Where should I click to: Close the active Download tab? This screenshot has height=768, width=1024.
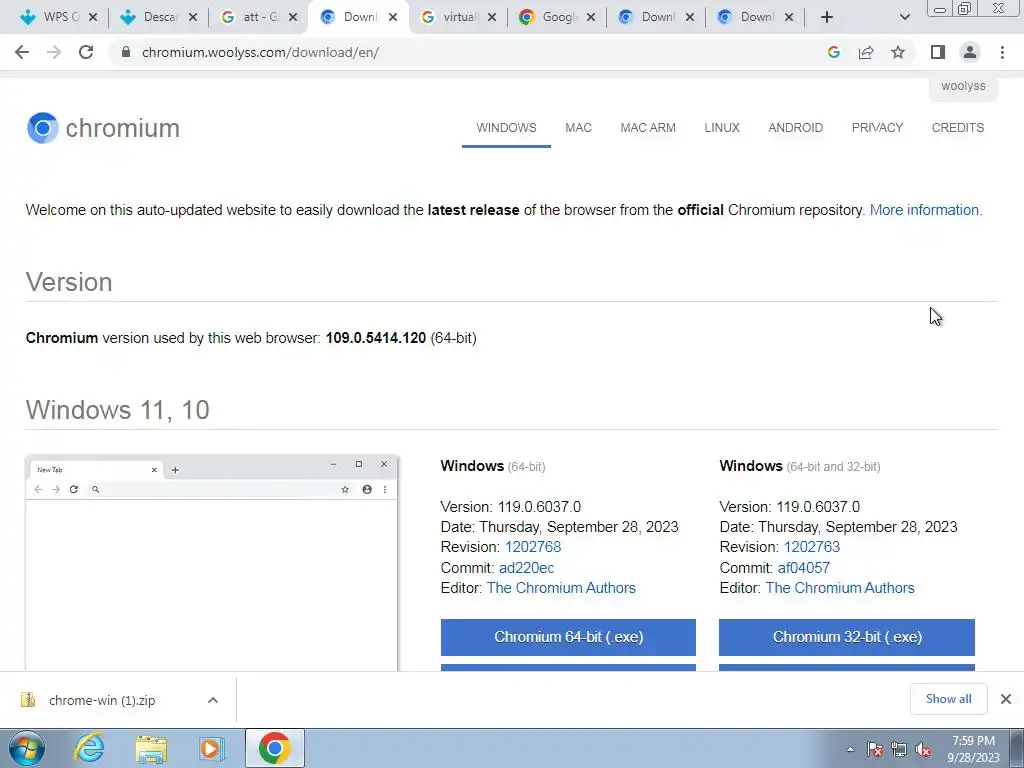tap(392, 17)
